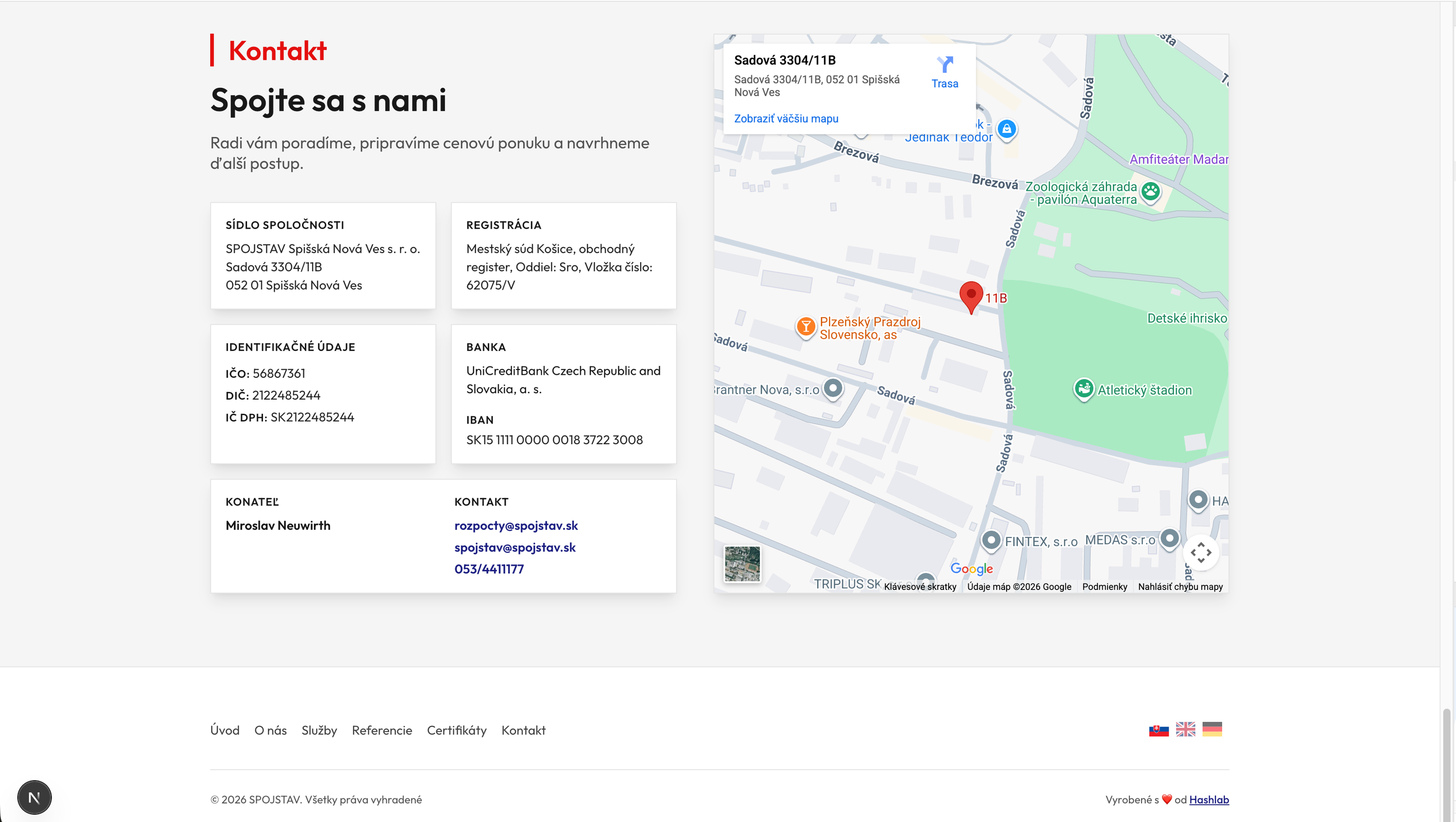
Task: Click Sadová 3304/11B map card title
Action: (784, 60)
